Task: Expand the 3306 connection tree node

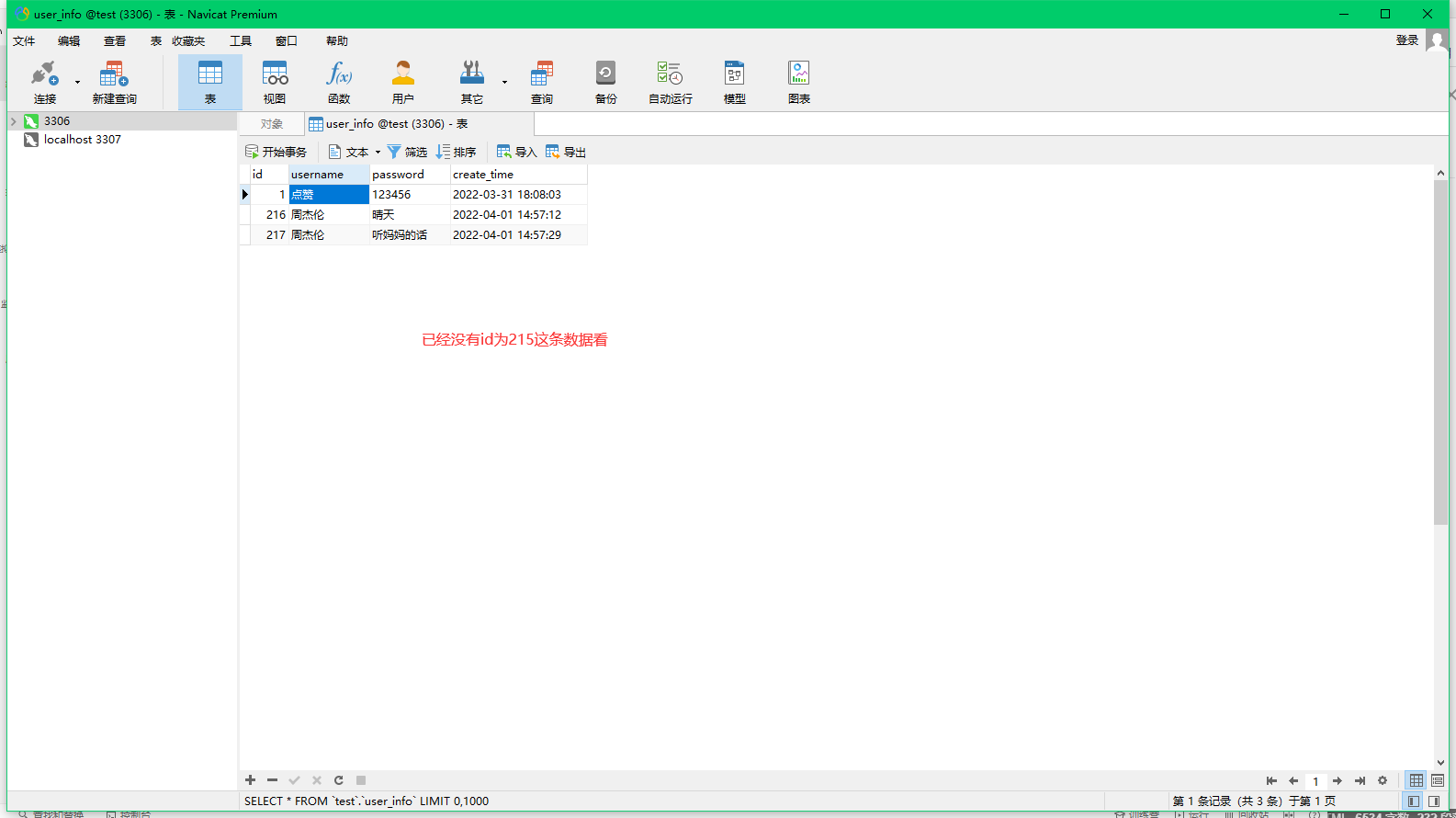Action: coord(14,121)
